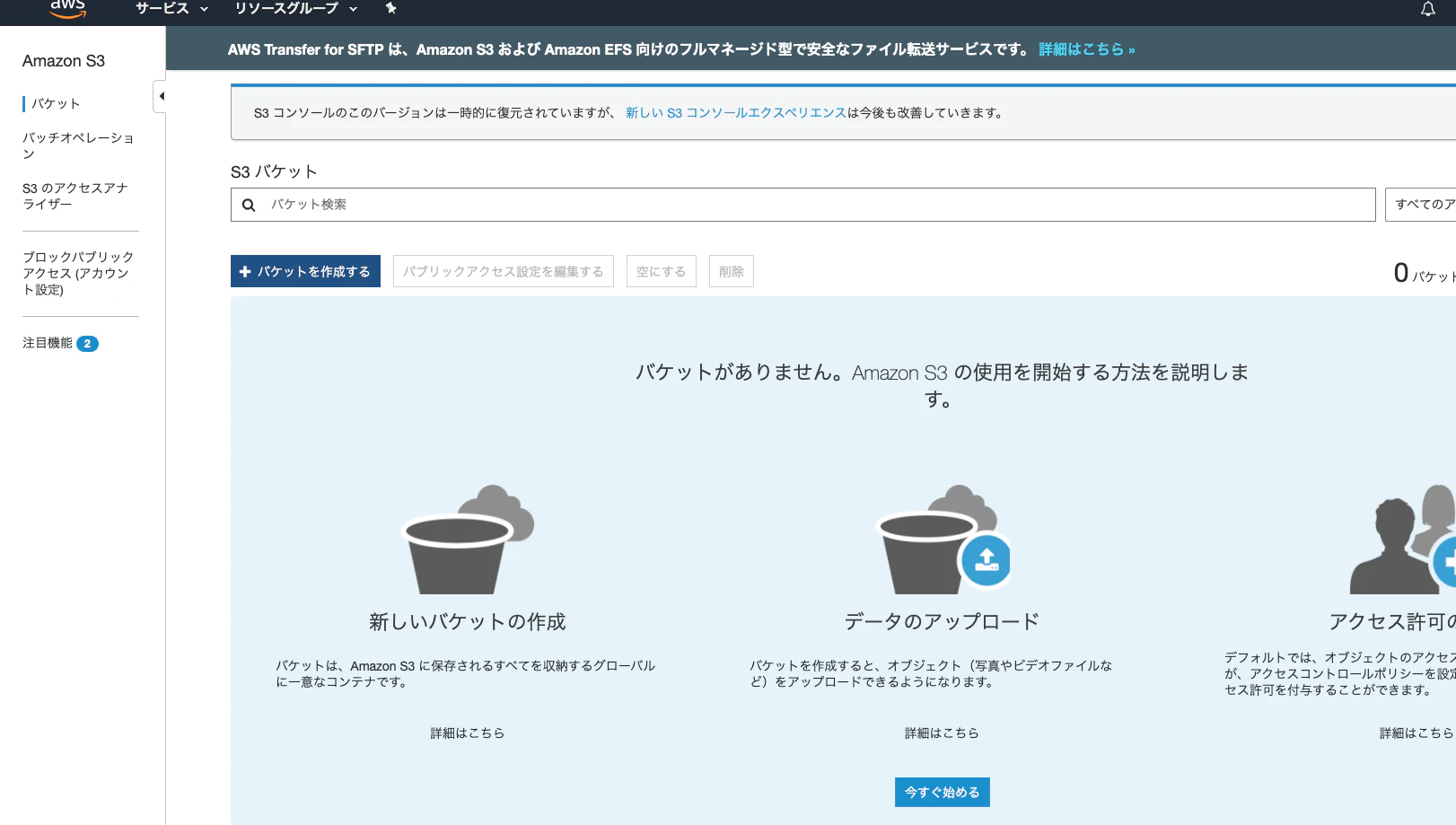Click the magnifier search icon

pos(249,205)
